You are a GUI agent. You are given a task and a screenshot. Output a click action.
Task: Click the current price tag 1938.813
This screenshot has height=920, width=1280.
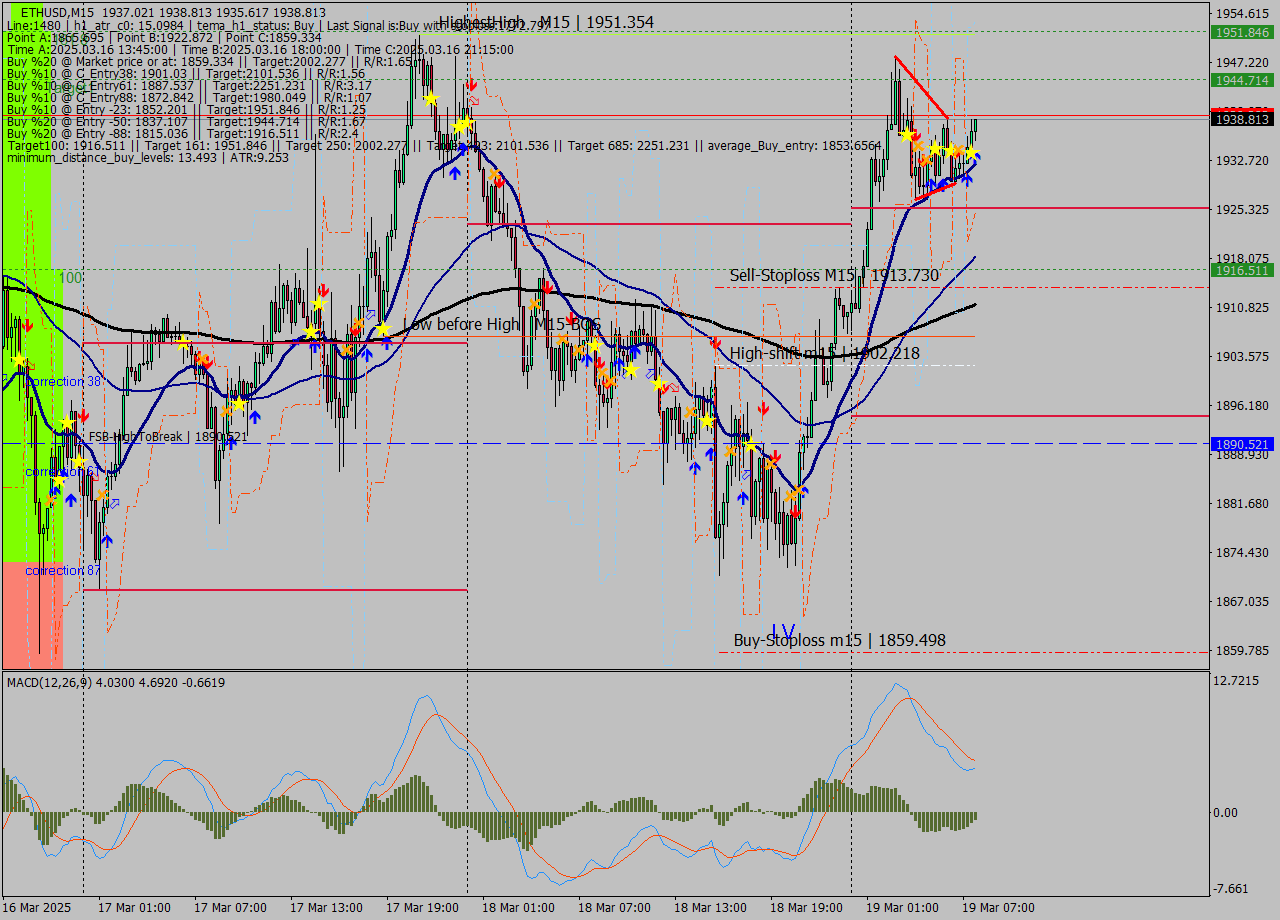(1241, 119)
